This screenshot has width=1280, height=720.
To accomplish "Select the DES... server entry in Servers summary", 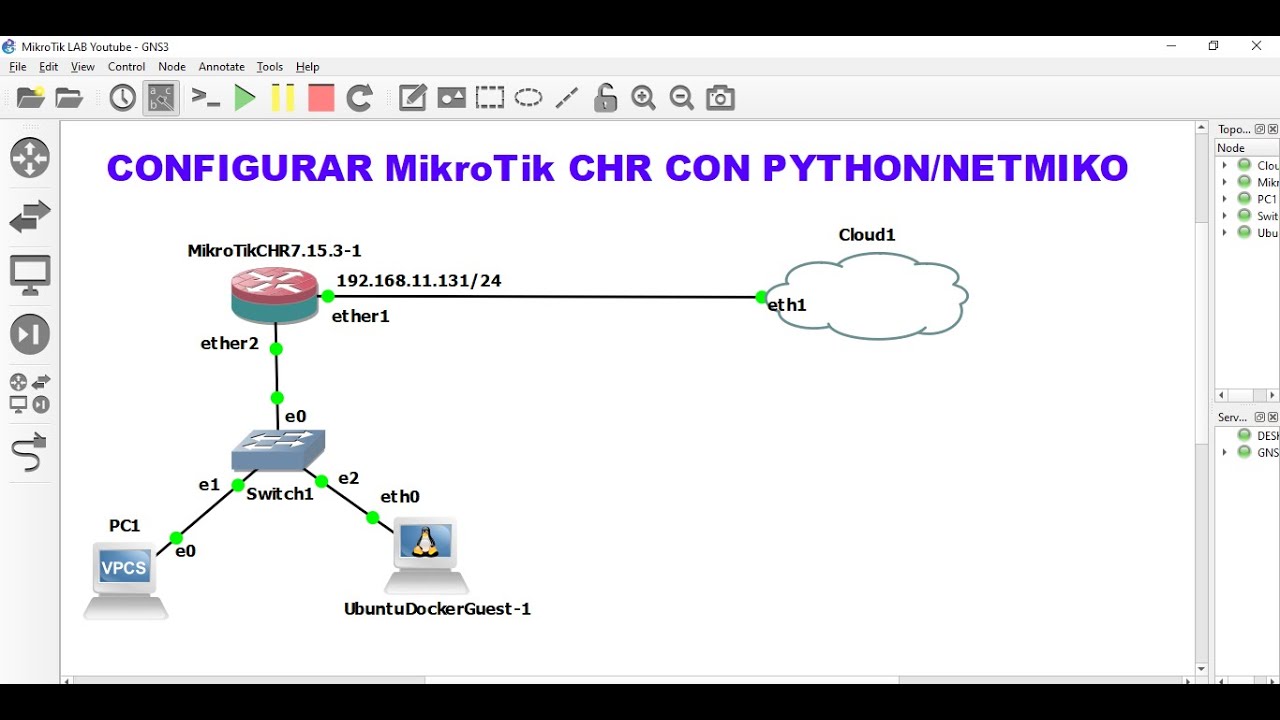I will pyautogui.click(x=1258, y=435).
